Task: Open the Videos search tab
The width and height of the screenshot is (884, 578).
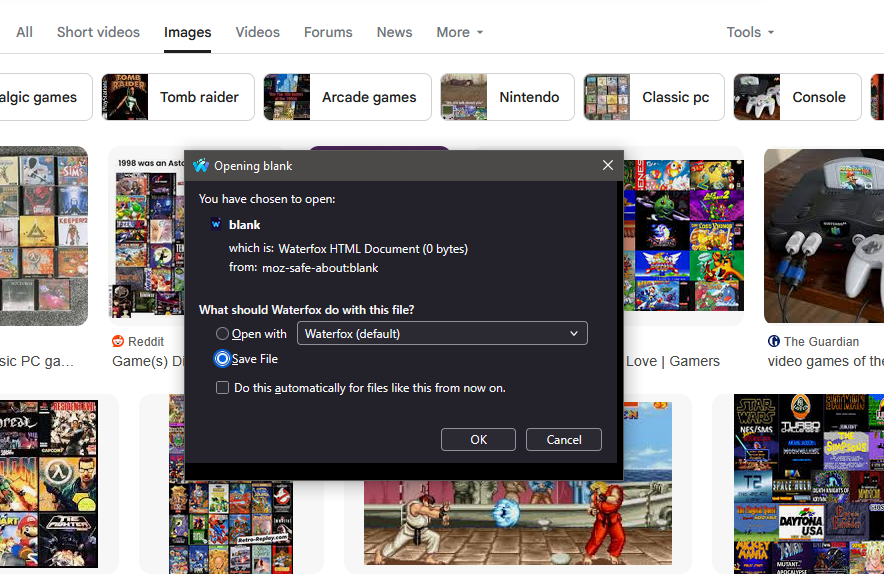Action: pos(258,32)
